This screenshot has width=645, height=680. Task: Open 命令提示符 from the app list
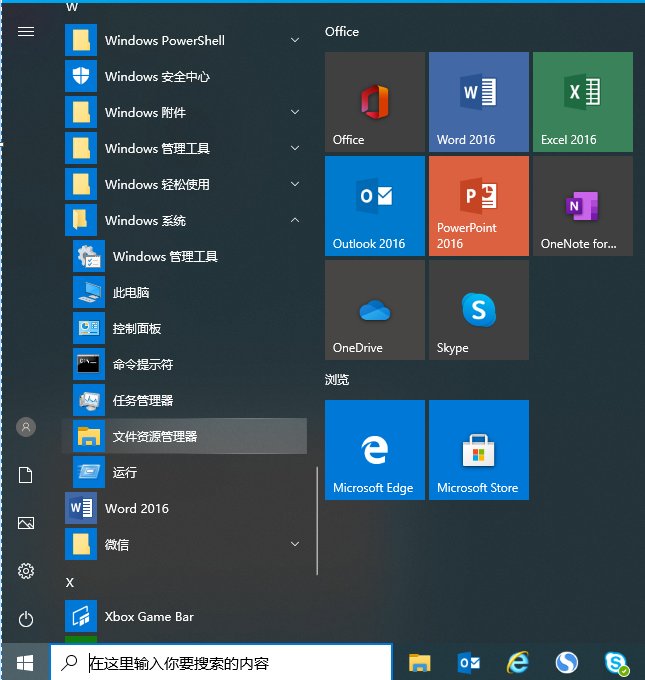point(143,365)
